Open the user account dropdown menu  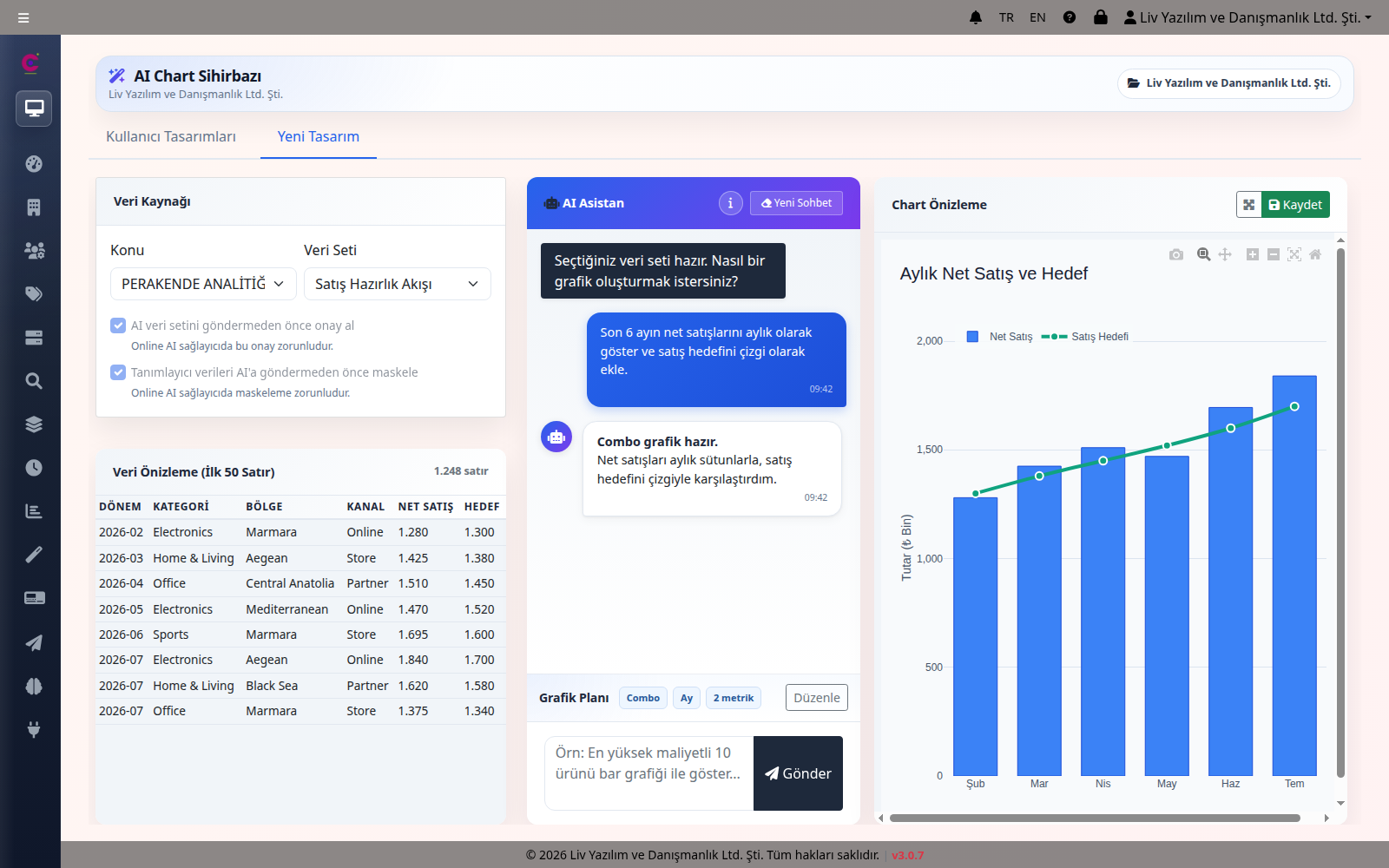click(1247, 17)
